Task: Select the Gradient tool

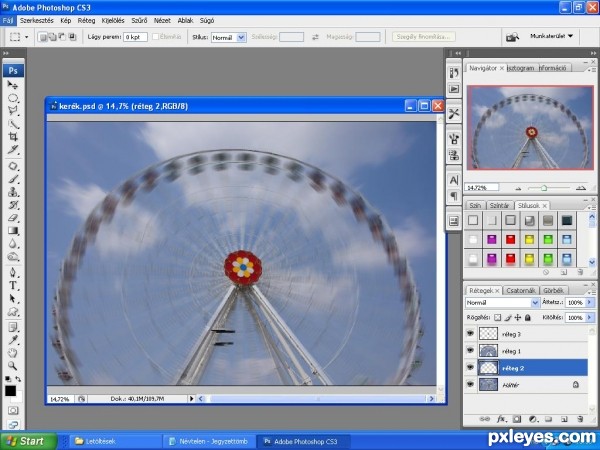Action: click(13, 231)
